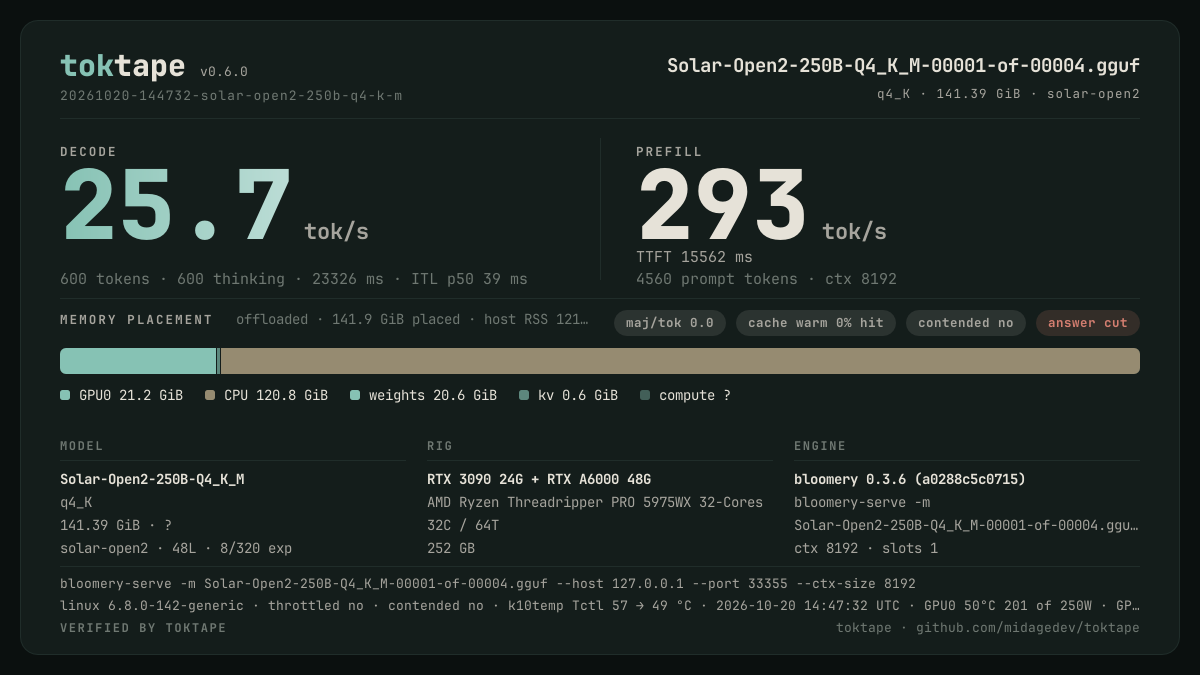Click 'q4_K · 141.39 GiB · solar-open2' subtitle
1200x675 pixels.
[x=1008, y=94]
